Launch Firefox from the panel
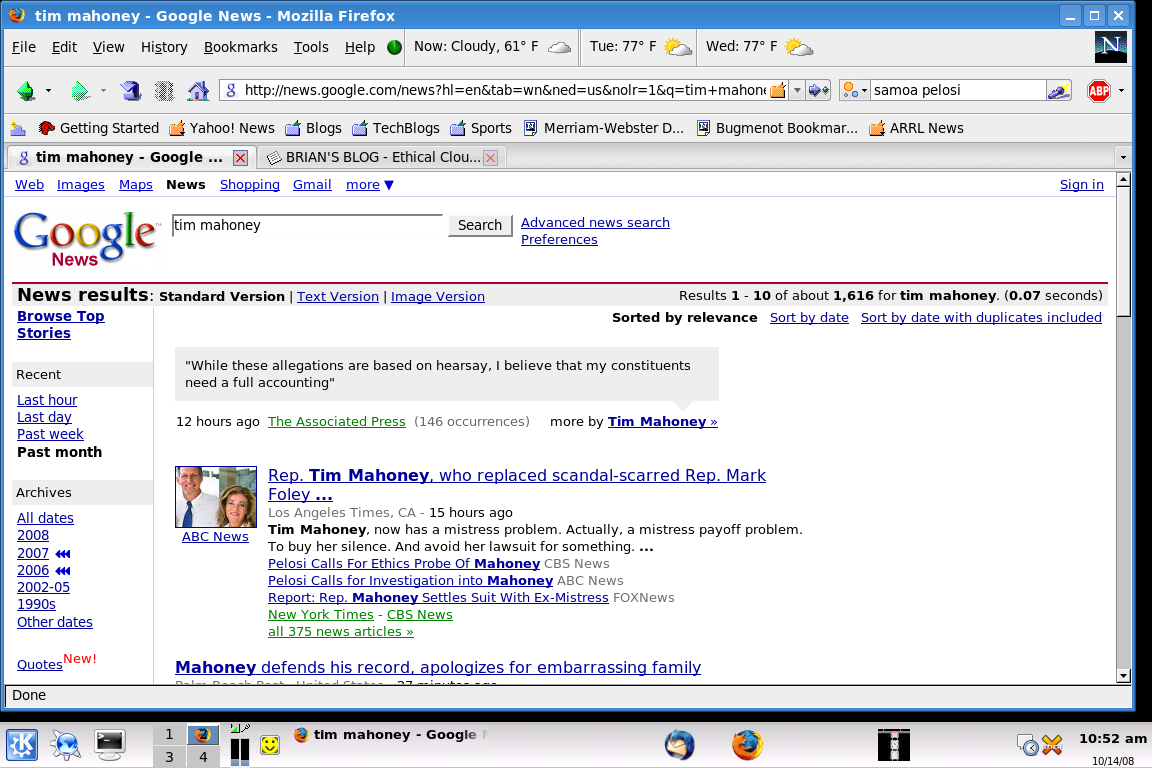This screenshot has height=768, width=1152. click(x=747, y=745)
